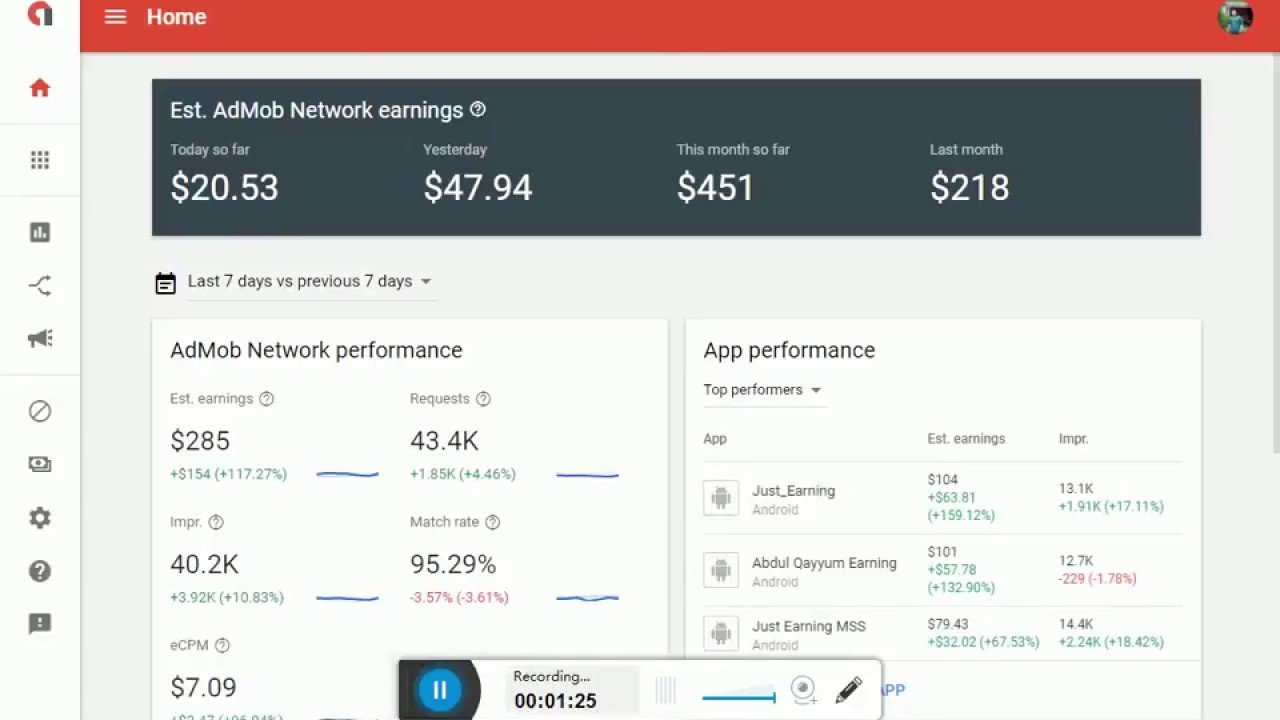Select Home in the top red bar
The height and width of the screenshot is (720, 1280).
(176, 16)
